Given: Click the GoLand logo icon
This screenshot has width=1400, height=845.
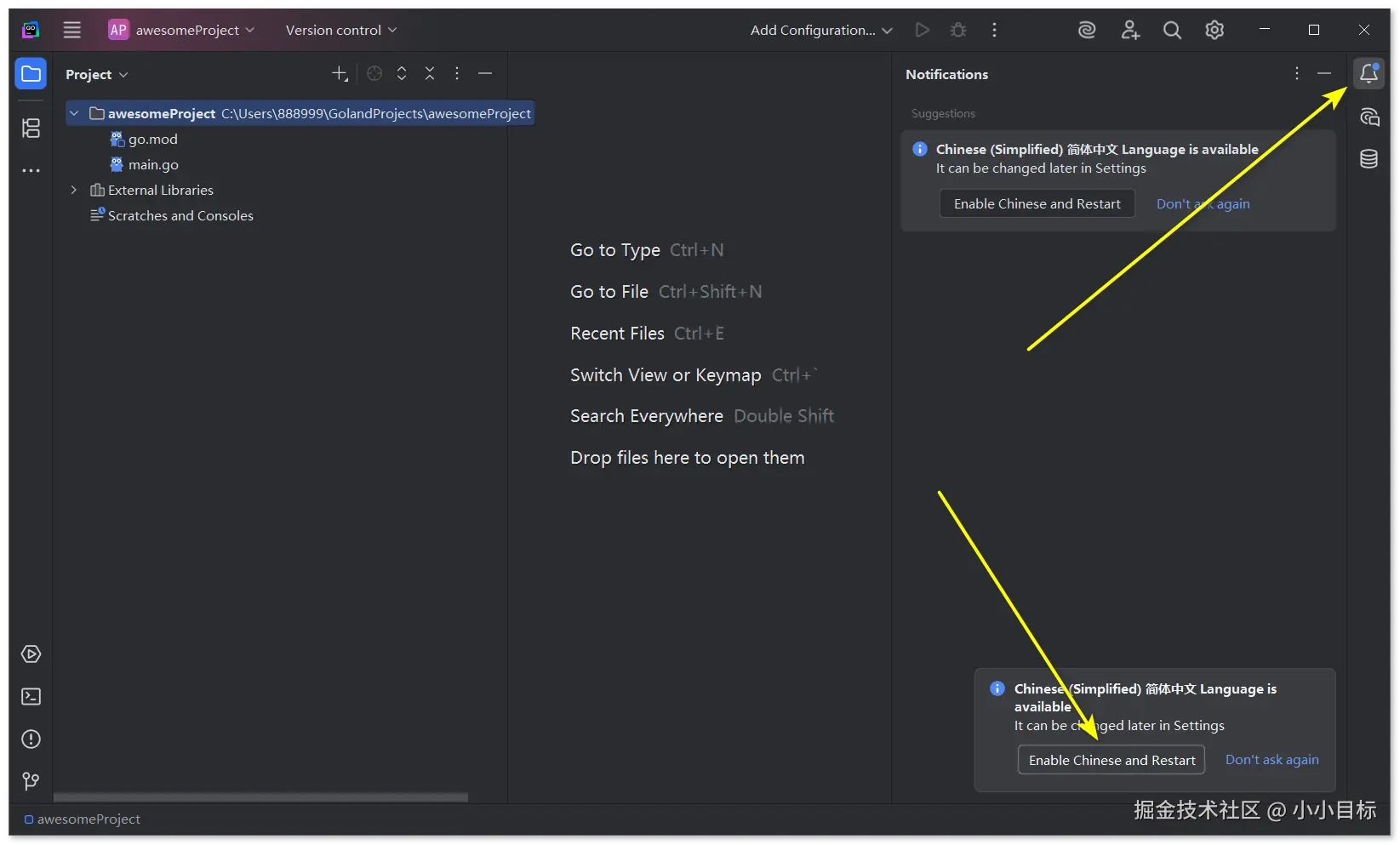Looking at the screenshot, I should tap(31, 30).
